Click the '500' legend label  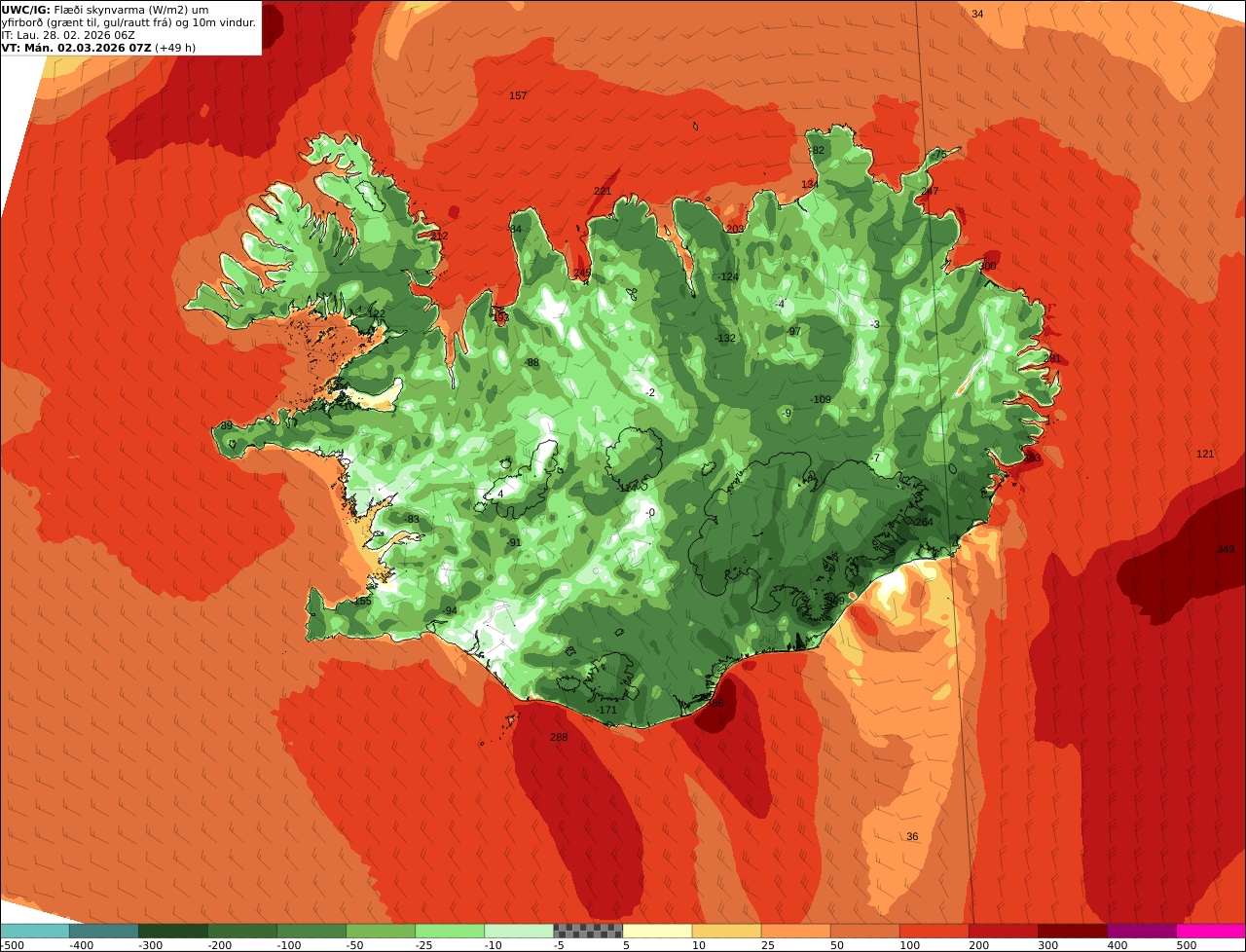point(1187,945)
